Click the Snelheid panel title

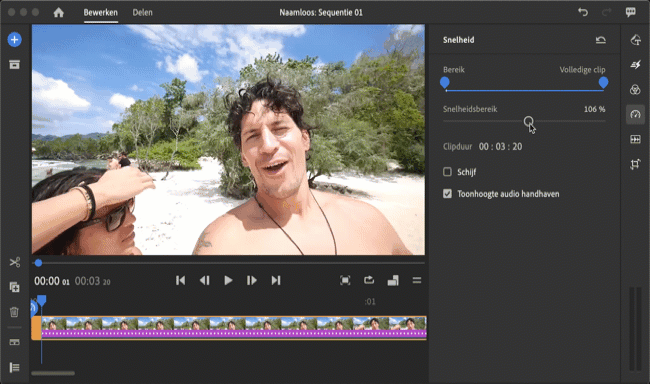point(458,40)
